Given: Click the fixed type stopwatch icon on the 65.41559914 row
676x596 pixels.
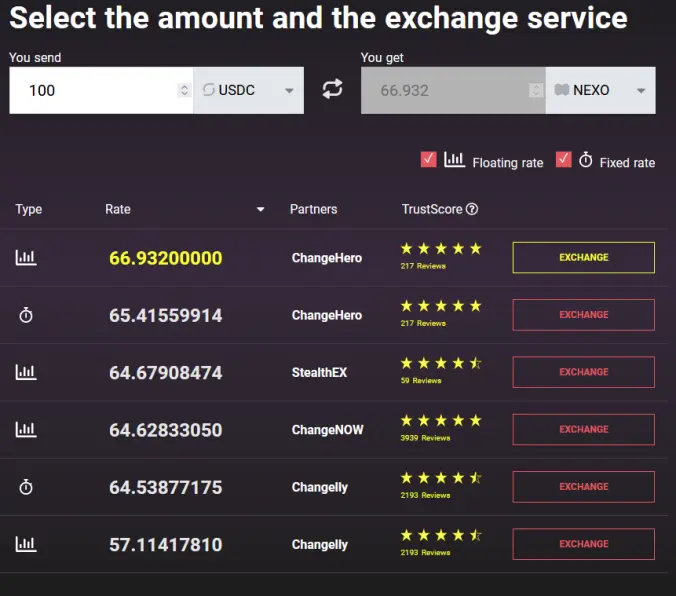Looking at the screenshot, I should click(x=26, y=315).
